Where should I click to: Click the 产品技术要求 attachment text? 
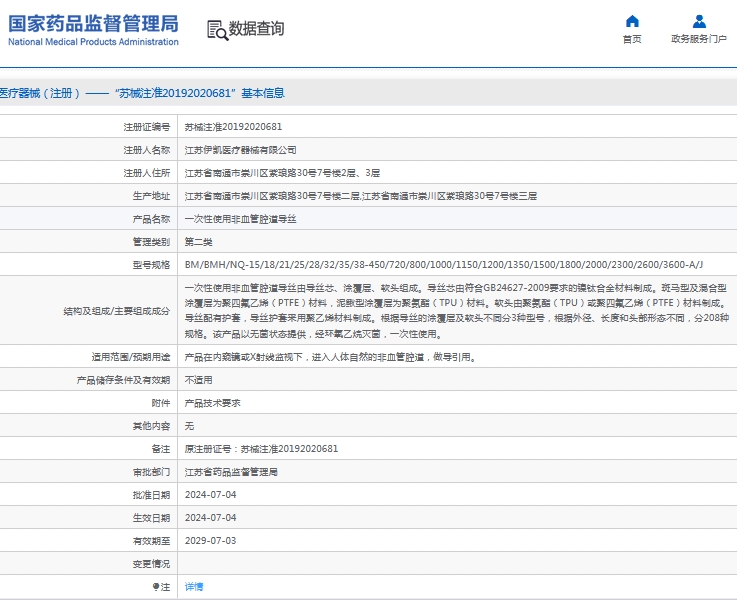point(212,403)
